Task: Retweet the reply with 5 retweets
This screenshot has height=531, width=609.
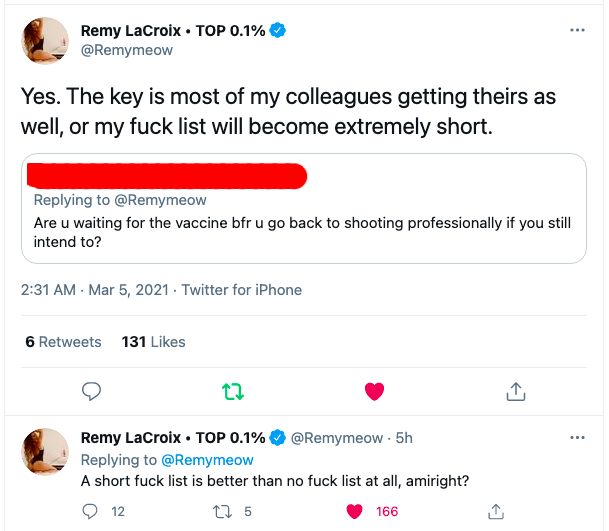Action: pyautogui.click(x=223, y=511)
